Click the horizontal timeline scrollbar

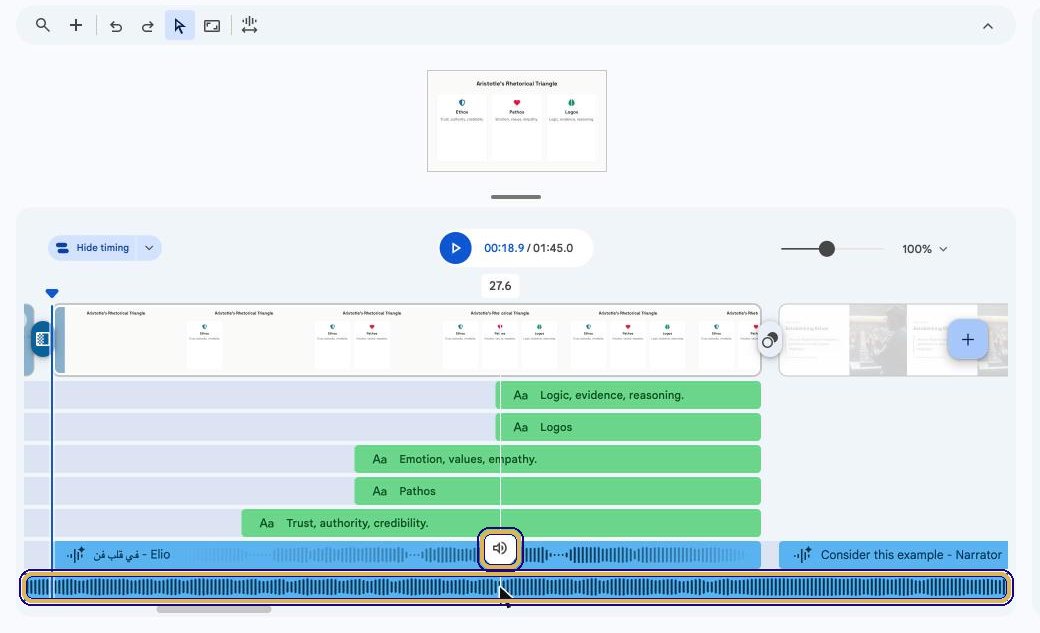point(214,610)
